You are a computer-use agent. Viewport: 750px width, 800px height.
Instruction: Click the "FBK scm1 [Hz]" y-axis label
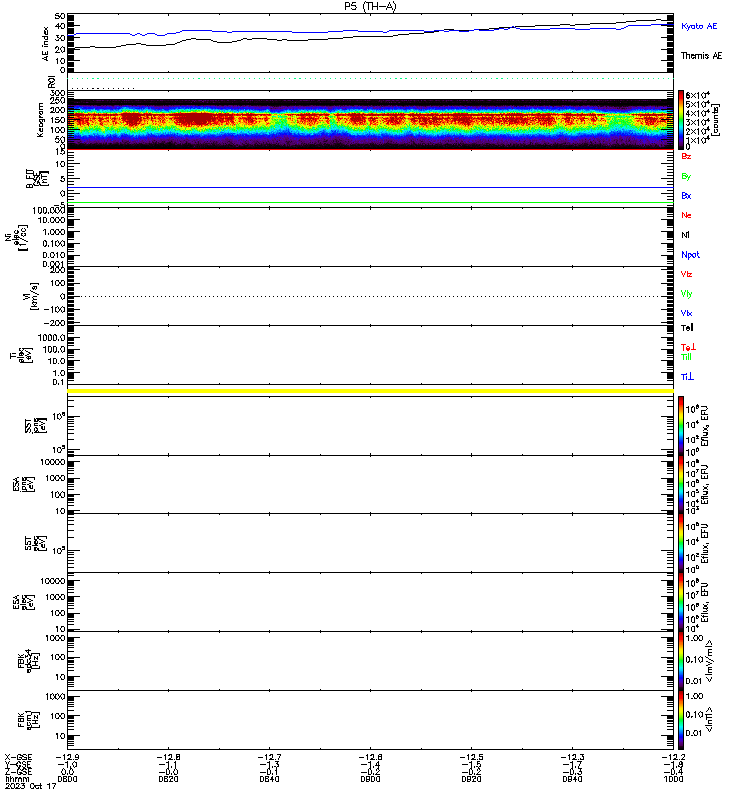[29, 720]
